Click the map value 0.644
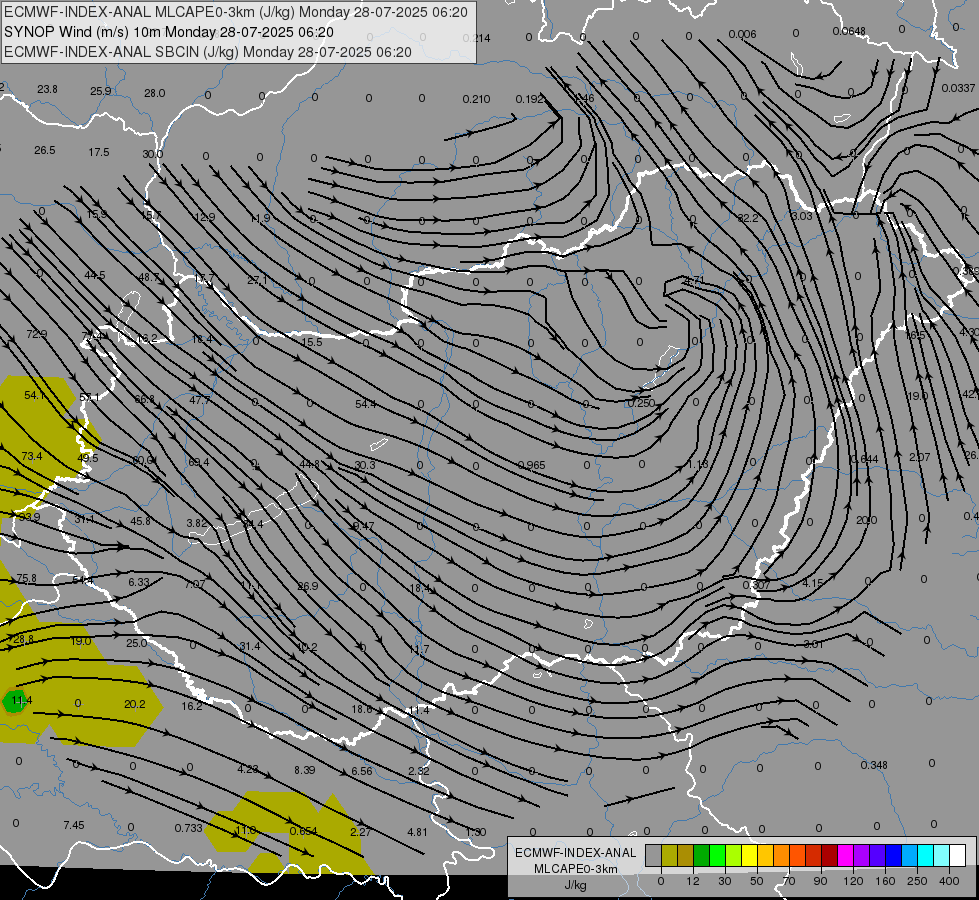This screenshot has width=979, height=900. pyautogui.click(x=865, y=459)
